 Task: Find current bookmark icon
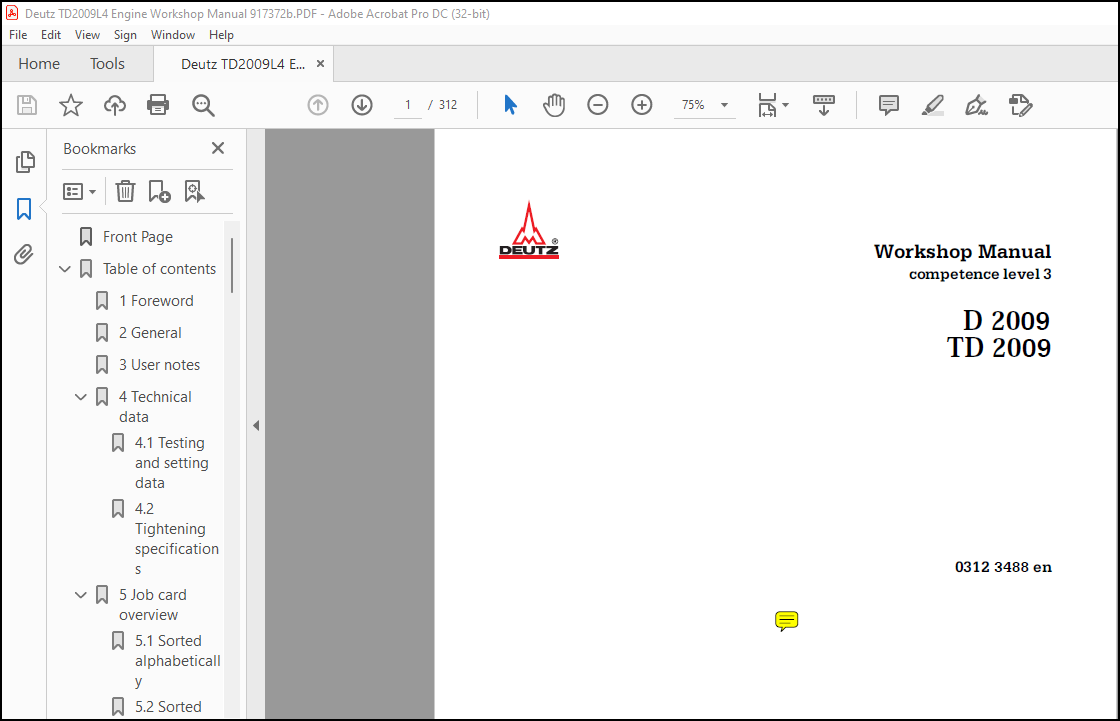pyautogui.click(x=194, y=191)
